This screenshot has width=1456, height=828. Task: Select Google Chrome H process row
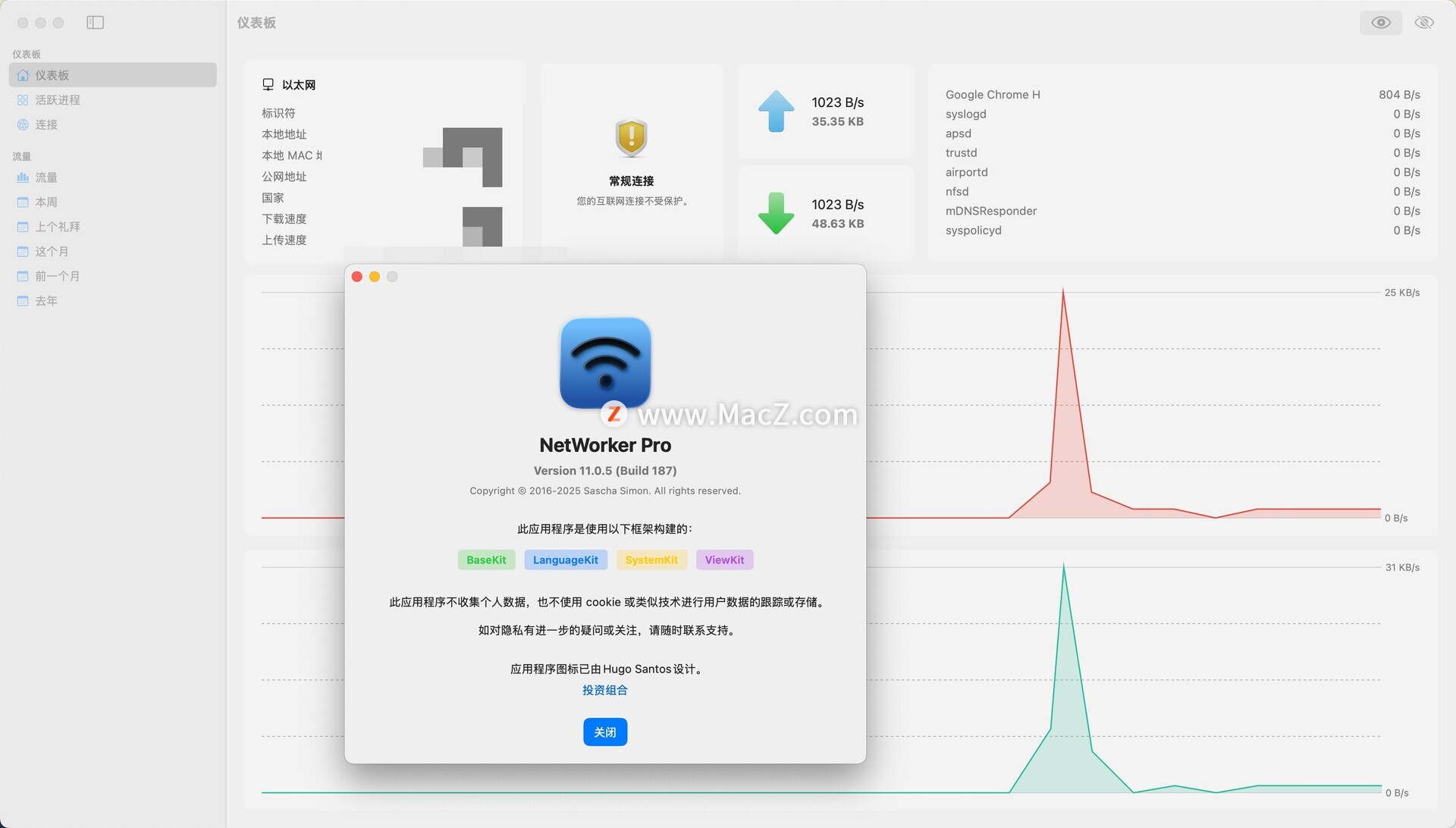pos(993,95)
